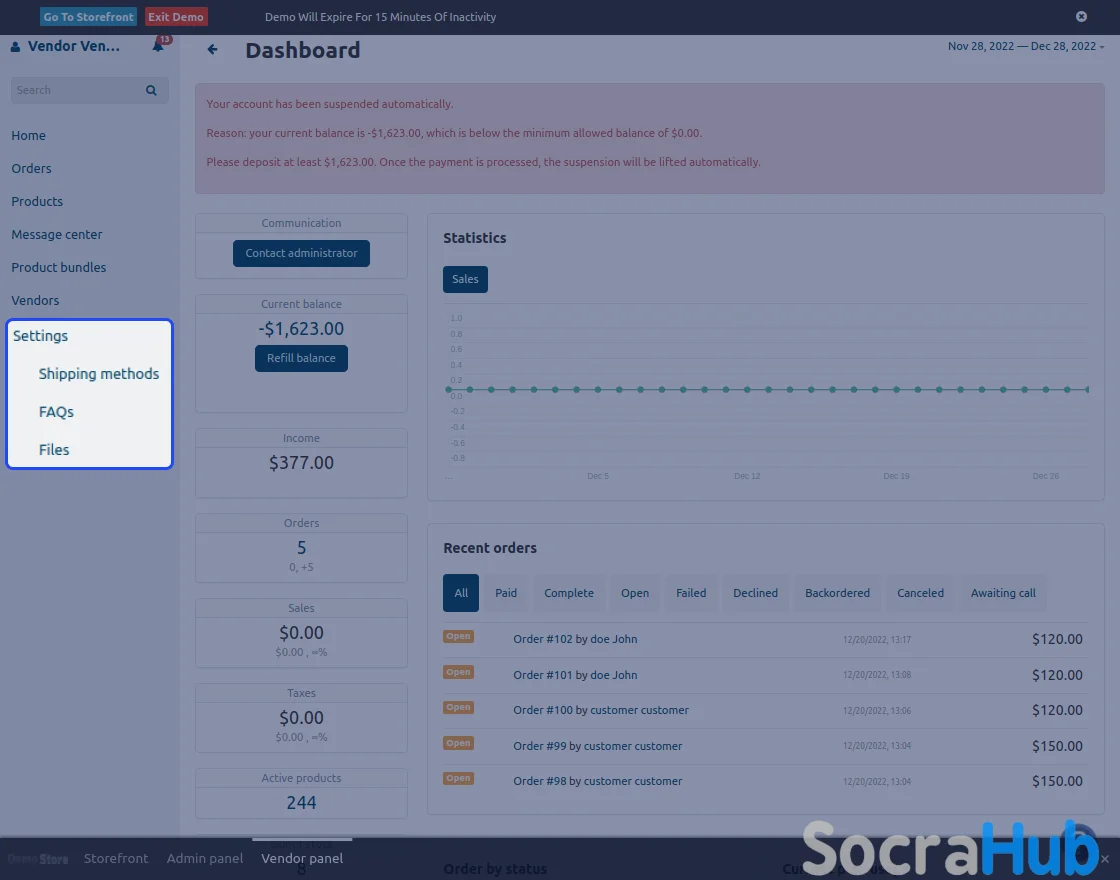
Task: Close the demo expiry banner
Action: pos(1081,17)
